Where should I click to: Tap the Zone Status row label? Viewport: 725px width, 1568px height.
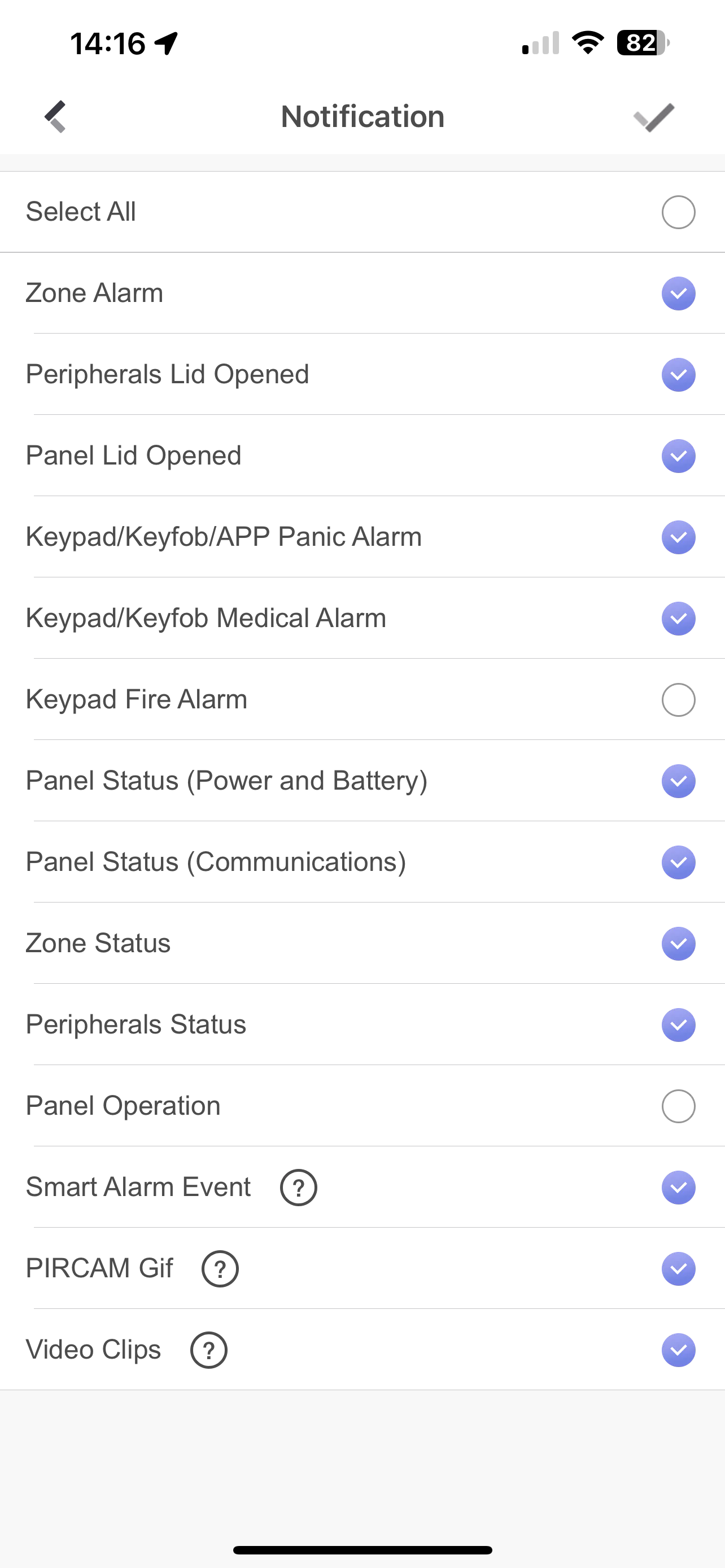point(98,943)
